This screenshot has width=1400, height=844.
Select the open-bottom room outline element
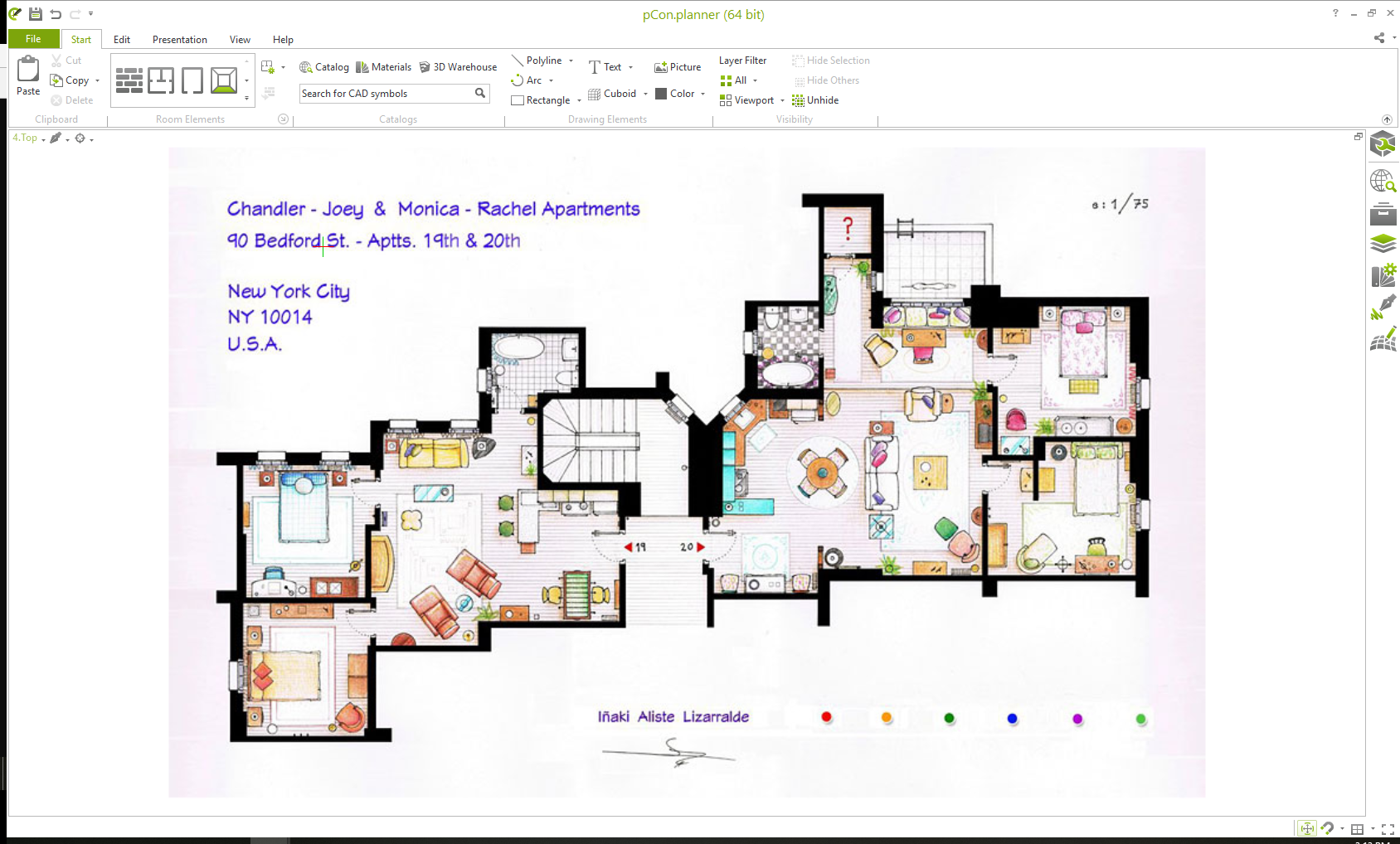pyautogui.click(x=192, y=80)
